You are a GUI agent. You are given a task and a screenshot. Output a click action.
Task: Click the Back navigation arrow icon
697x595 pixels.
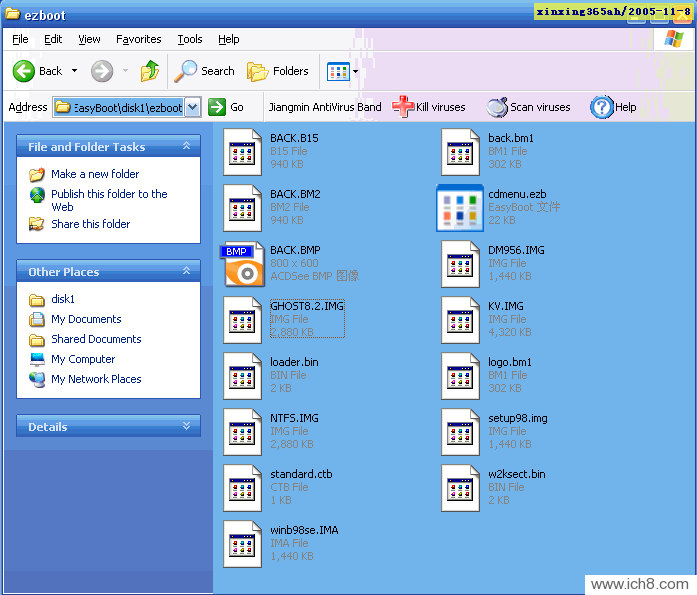[24, 71]
